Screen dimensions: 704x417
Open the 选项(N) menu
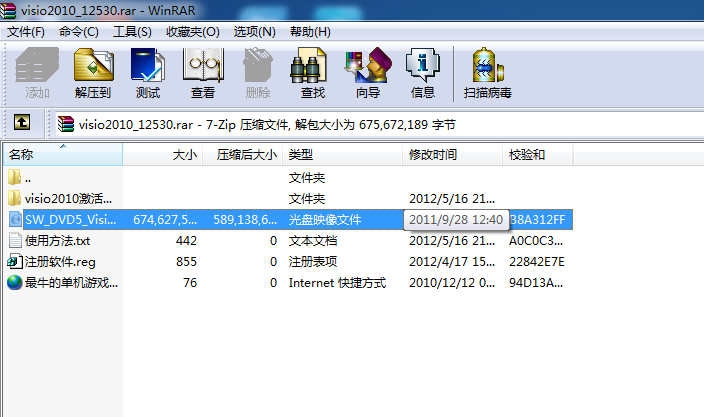[x=254, y=32]
